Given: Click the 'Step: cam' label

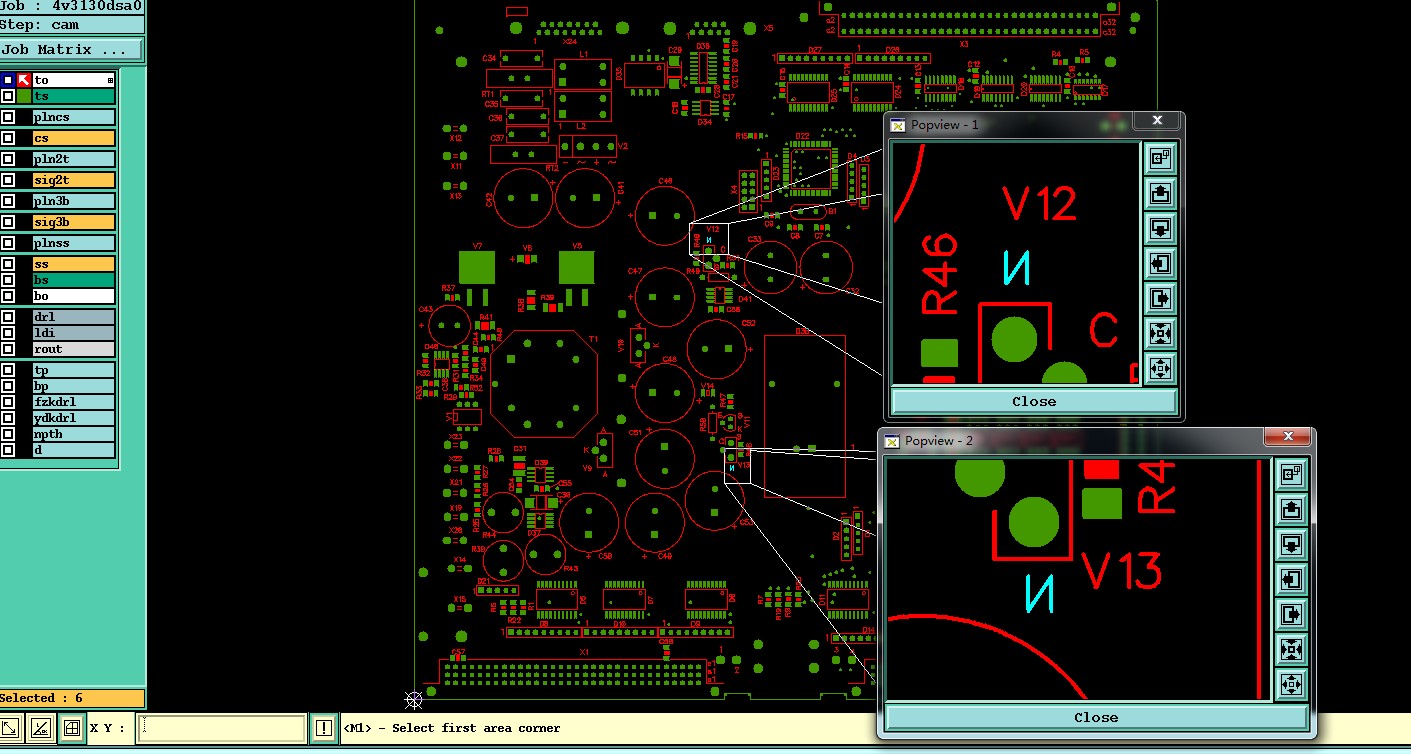Looking at the screenshot, I should click(72, 25).
